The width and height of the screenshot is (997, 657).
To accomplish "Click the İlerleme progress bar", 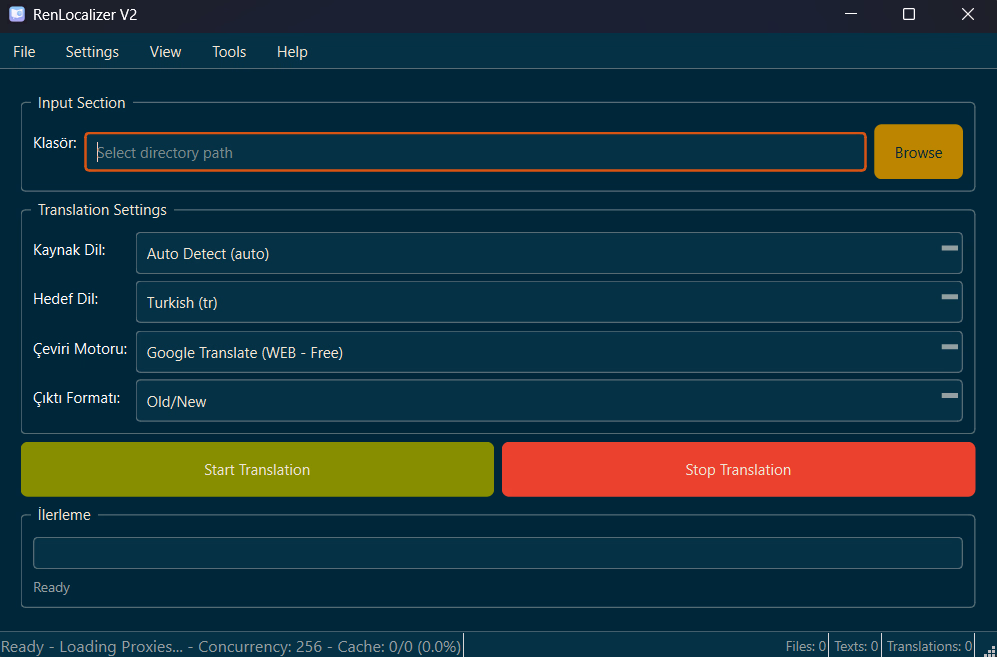I will pos(497,553).
